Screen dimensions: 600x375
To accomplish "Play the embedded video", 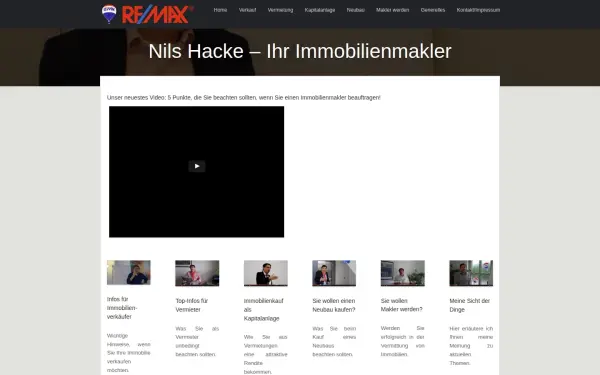I will (x=197, y=166).
